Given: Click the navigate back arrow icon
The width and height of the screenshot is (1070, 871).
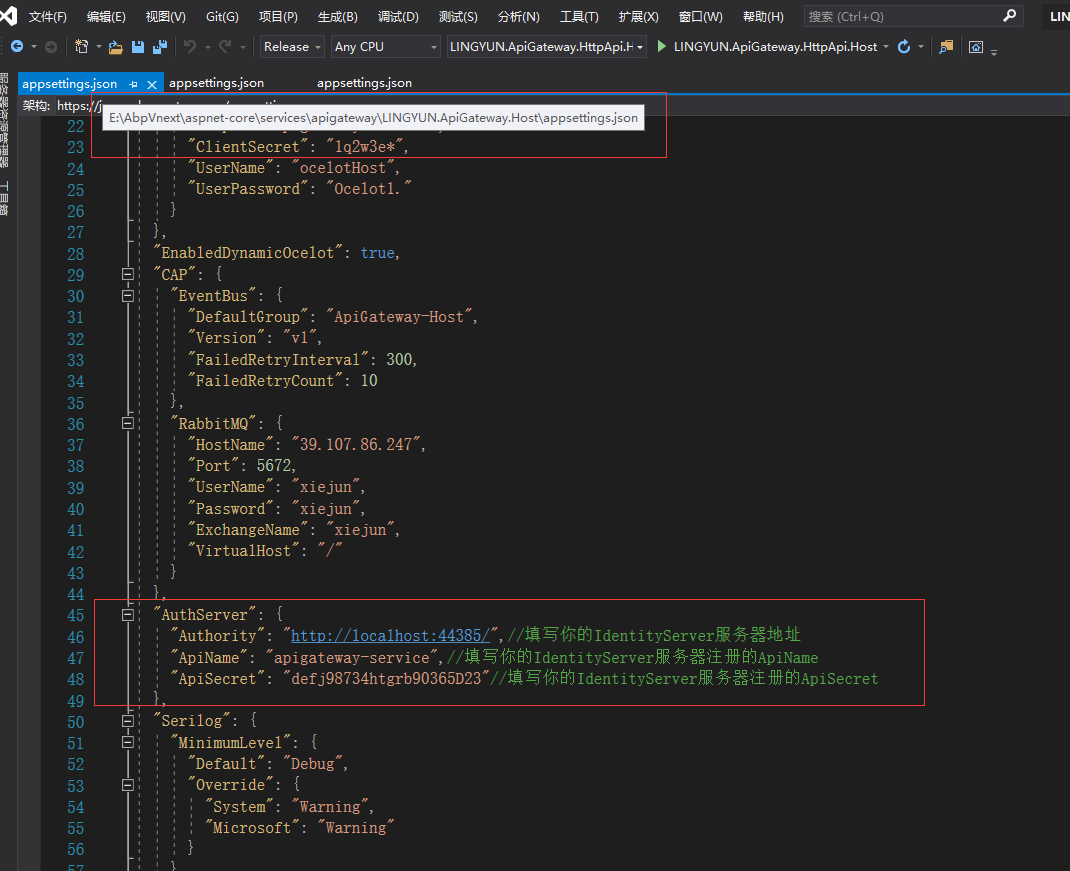Looking at the screenshot, I should click(x=17, y=46).
